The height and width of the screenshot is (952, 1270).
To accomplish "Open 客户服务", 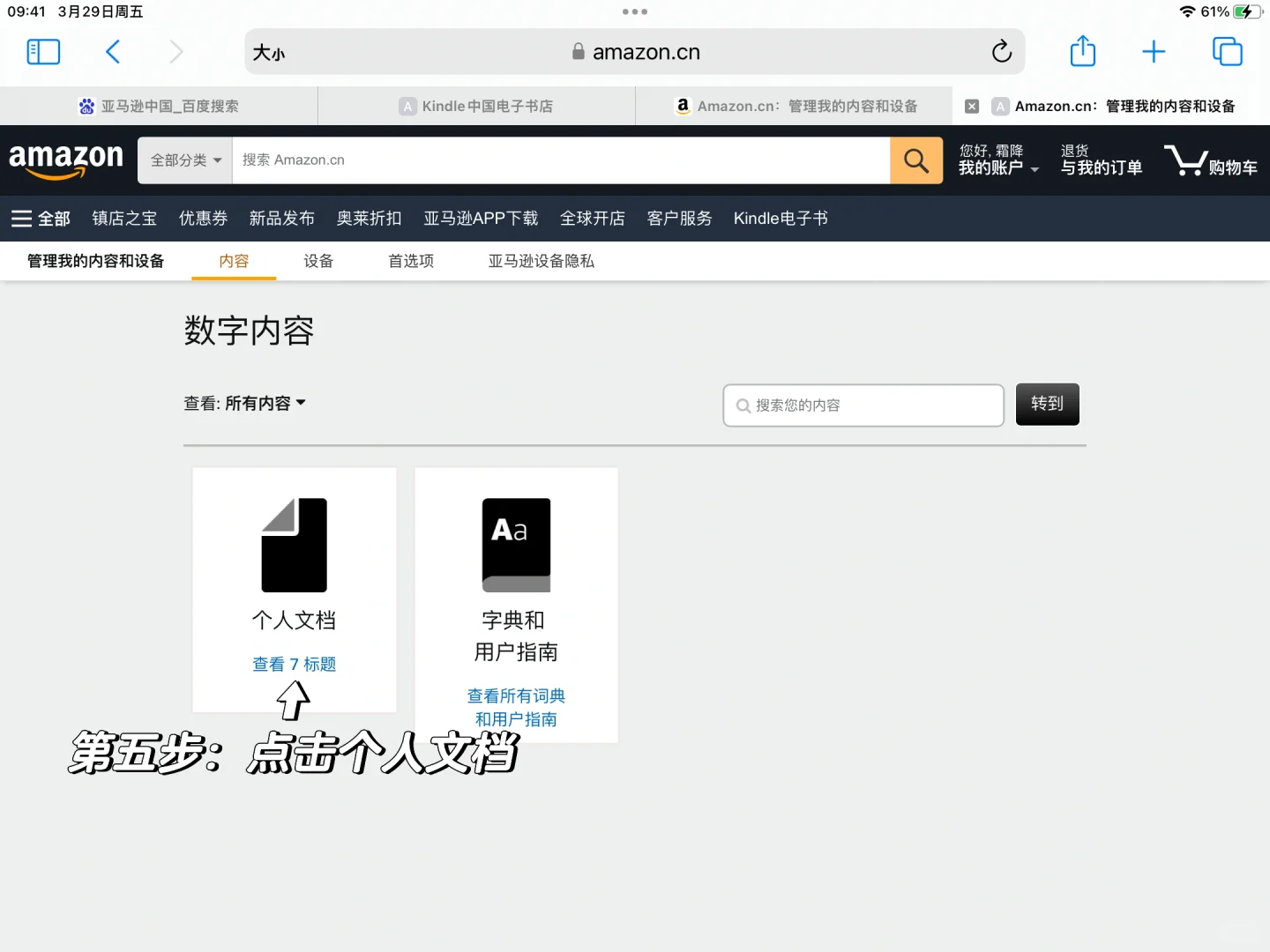I will (679, 219).
